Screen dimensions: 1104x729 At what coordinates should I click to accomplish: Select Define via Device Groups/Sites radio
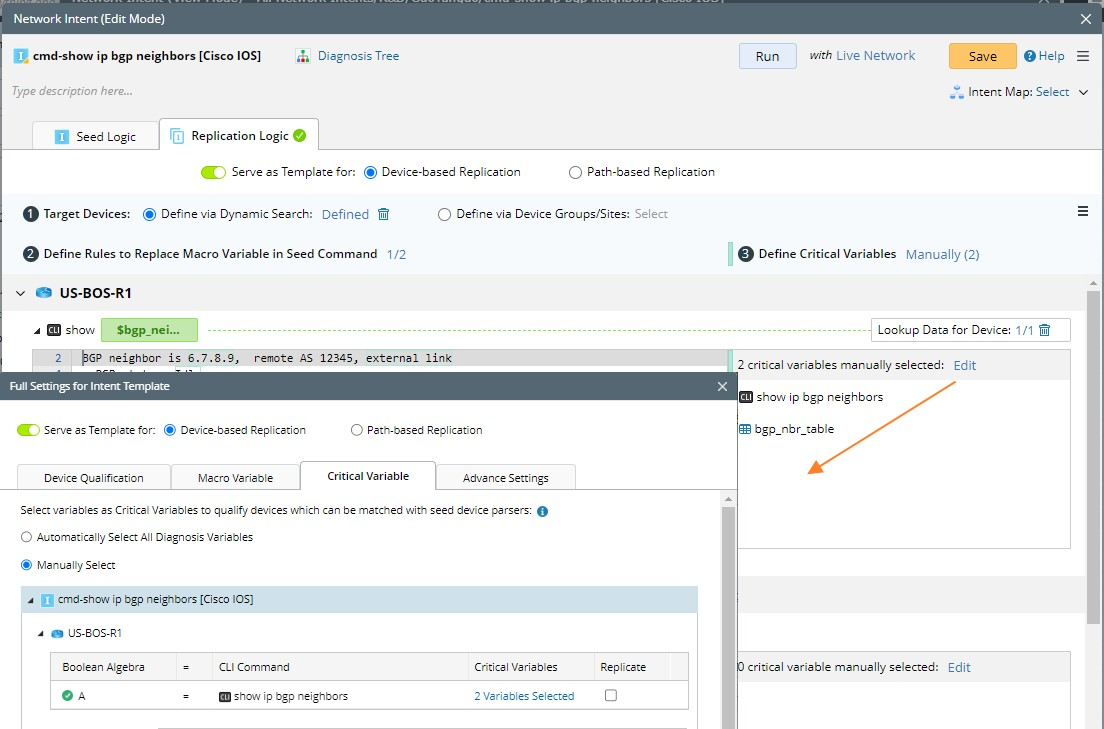click(x=444, y=214)
